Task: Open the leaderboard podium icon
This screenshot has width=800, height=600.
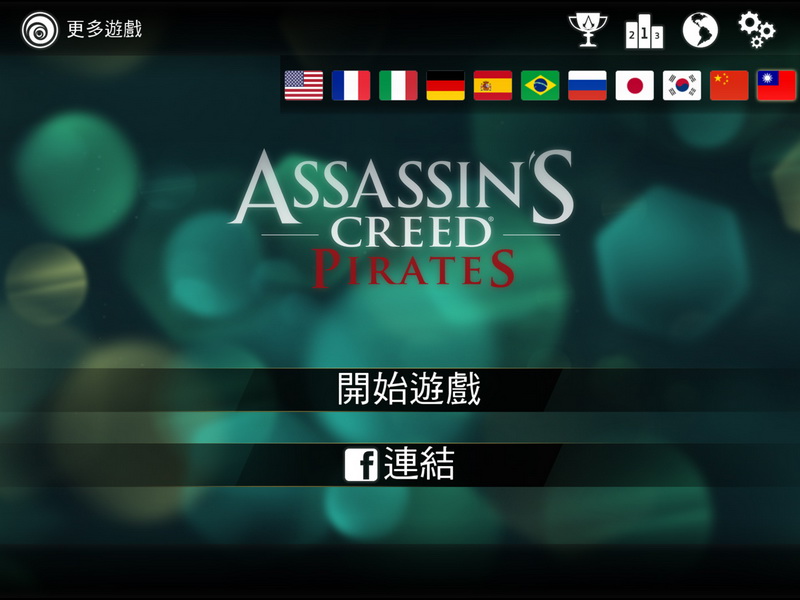Action: (x=644, y=31)
